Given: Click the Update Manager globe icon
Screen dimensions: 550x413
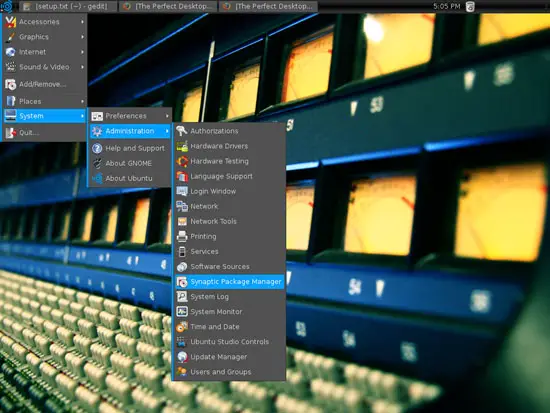Looking at the screenshot, I should tap(182, 357).
